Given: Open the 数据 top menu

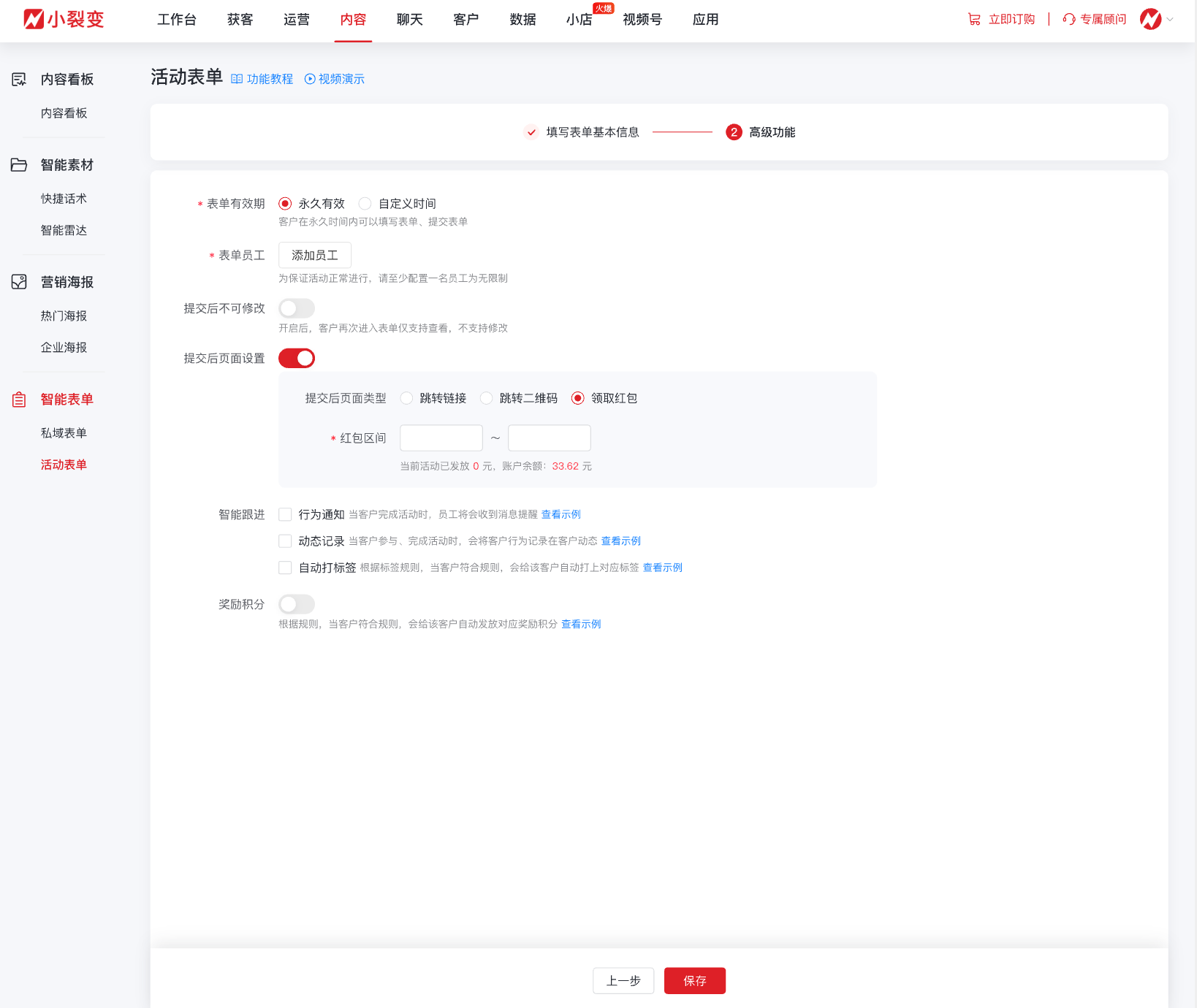Looking at the screenshot, I should tap(523, 20).
